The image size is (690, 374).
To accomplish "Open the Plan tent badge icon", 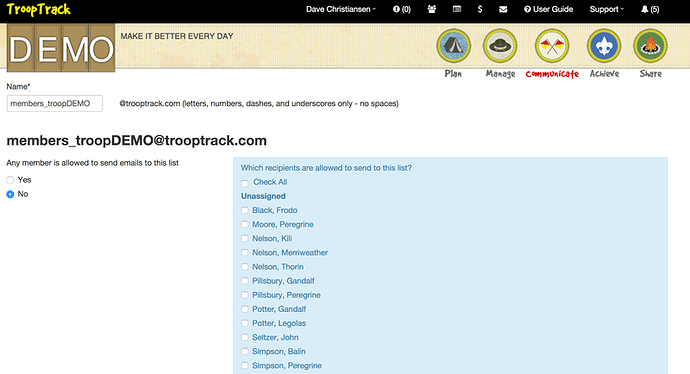I will click(x=453, y=46).
